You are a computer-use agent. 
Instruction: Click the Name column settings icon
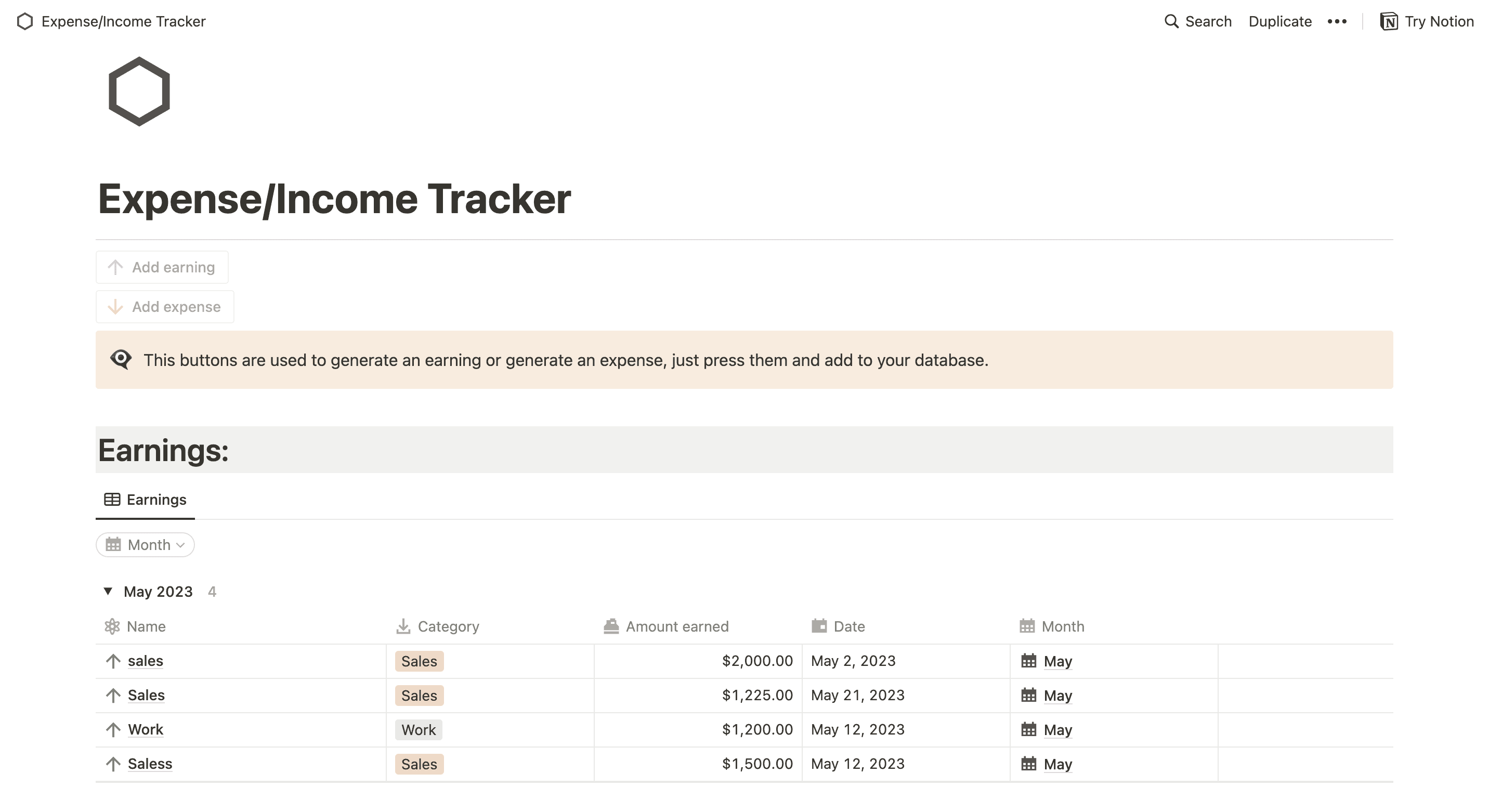tap(112, 626)
